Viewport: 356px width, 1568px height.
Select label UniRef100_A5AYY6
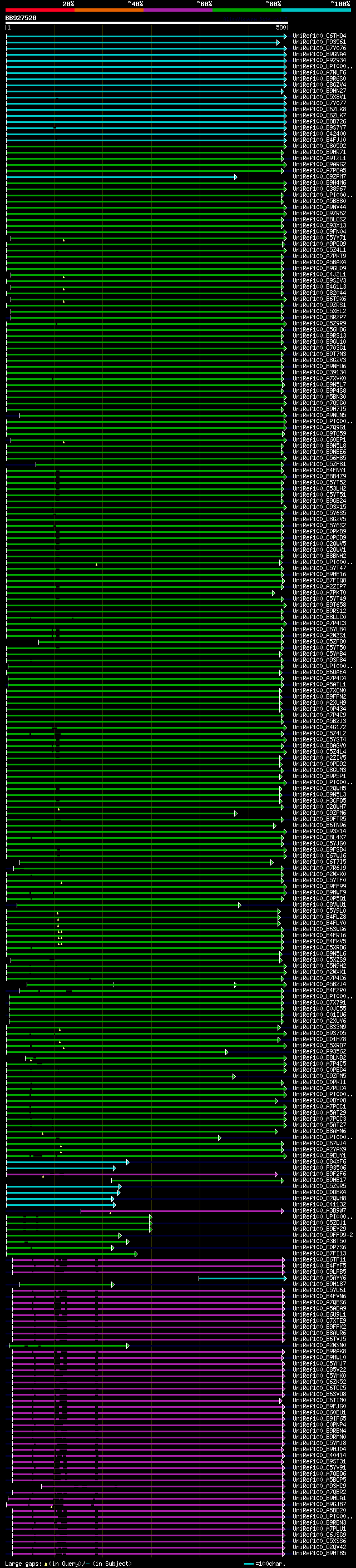click(x=319, y=1278)
